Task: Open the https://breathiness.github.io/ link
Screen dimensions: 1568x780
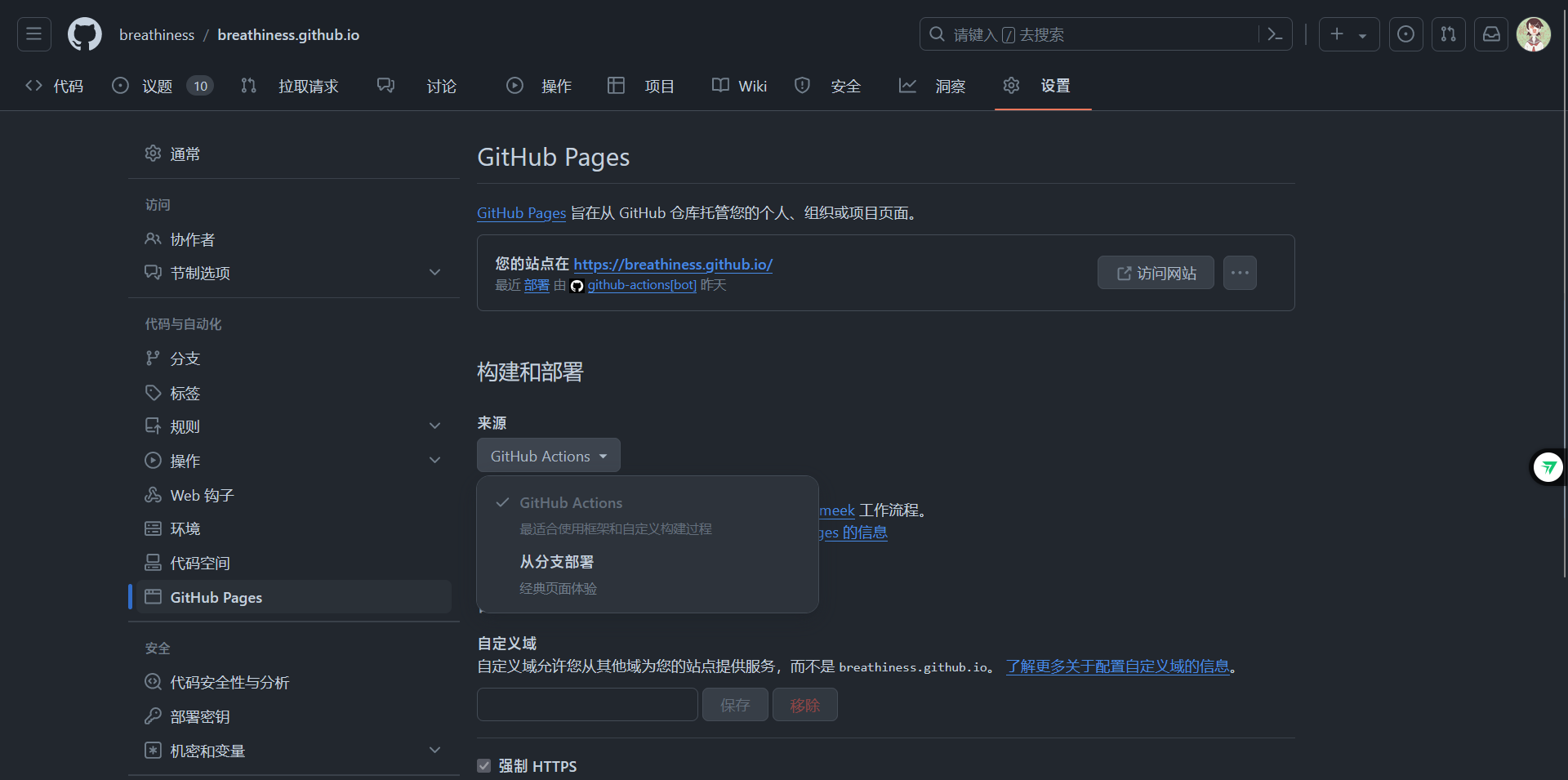Action: 673,264
